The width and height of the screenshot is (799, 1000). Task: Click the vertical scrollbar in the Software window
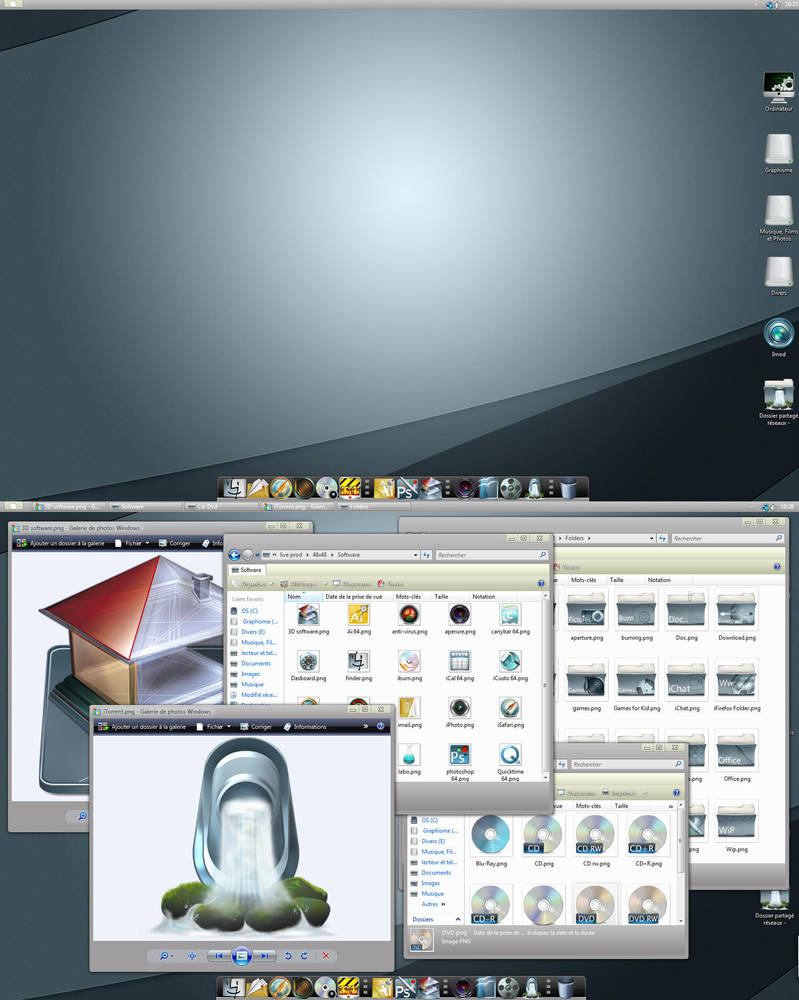(x=545, y=686)
